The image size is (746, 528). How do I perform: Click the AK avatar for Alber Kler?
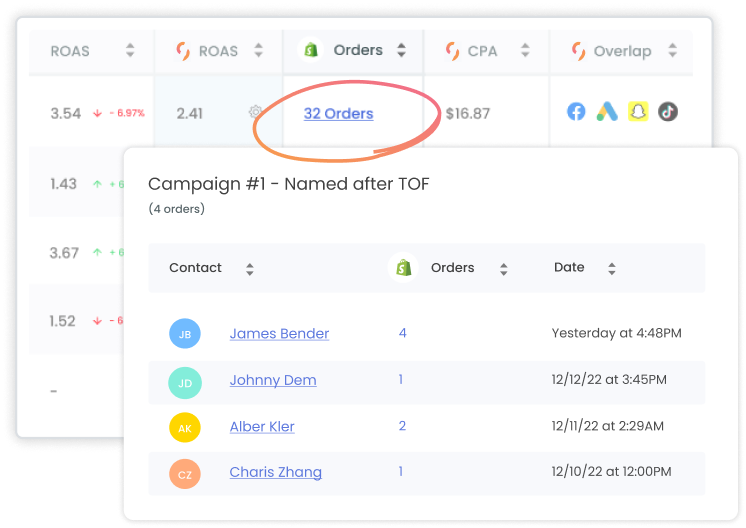[x=185, y=428]
